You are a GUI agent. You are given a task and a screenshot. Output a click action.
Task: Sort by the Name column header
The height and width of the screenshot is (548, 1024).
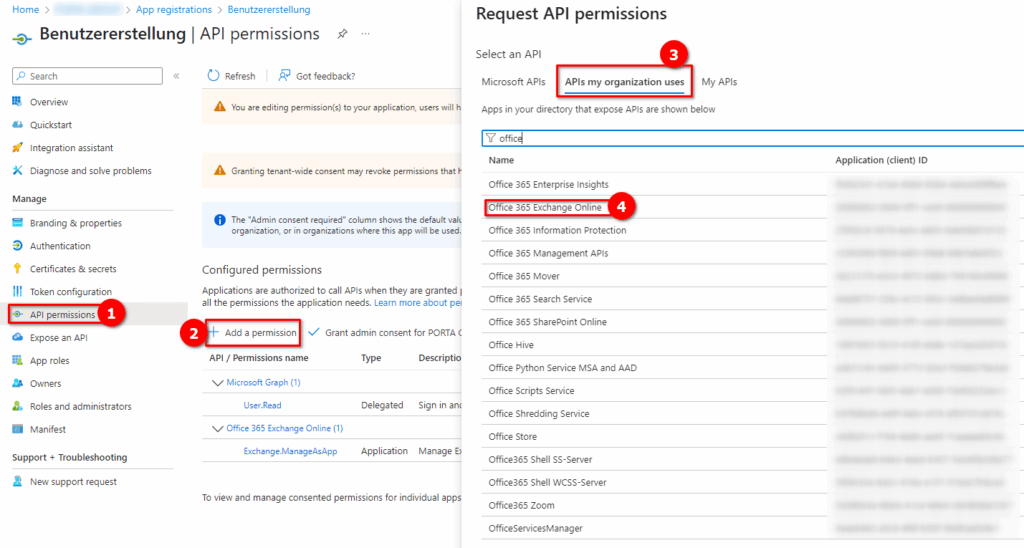click(501, 160)
